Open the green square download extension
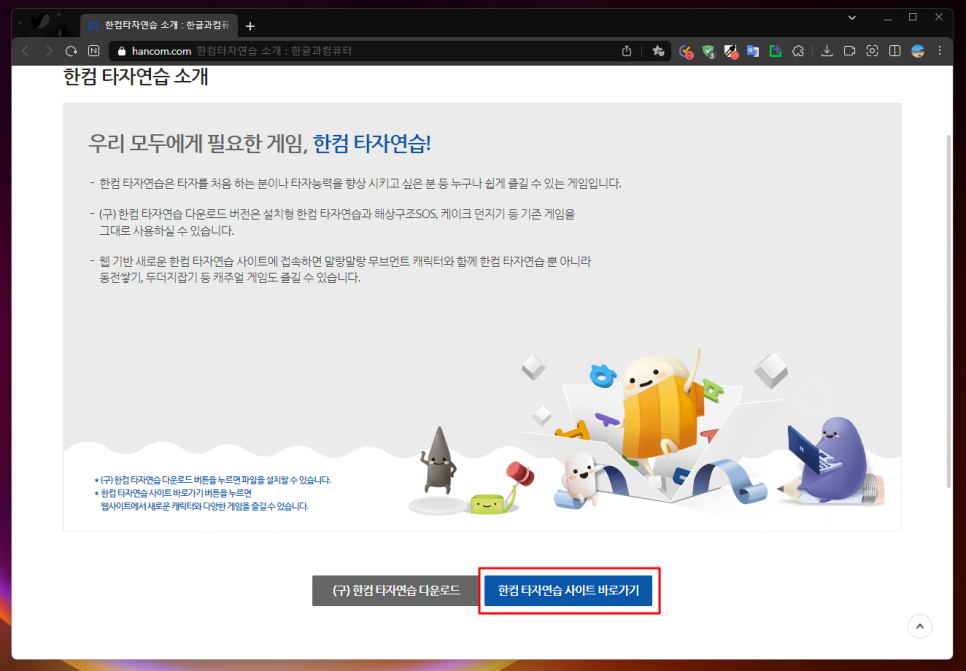 coord(776,51)
